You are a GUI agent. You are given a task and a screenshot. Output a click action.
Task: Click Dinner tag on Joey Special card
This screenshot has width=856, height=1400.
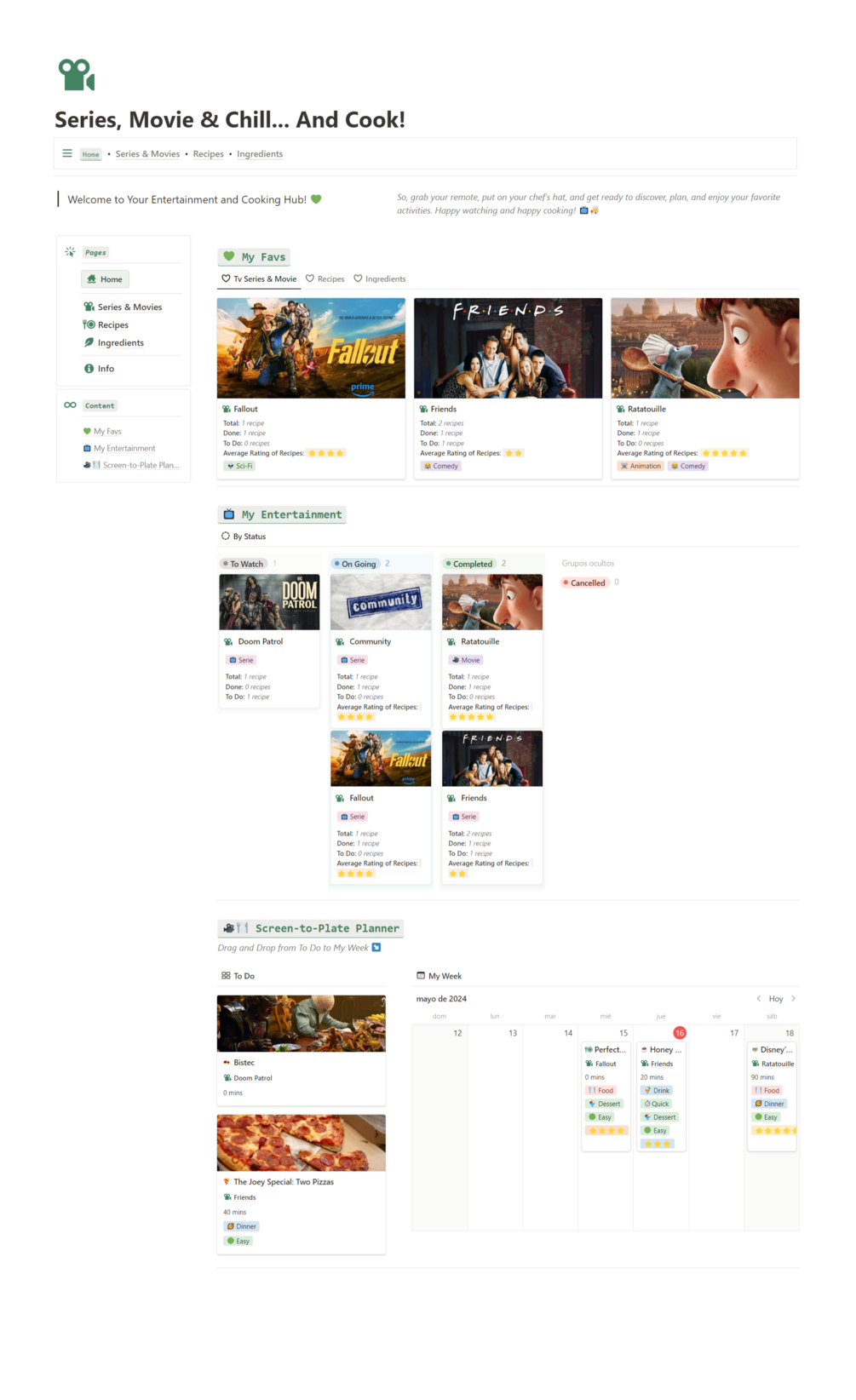coord(242,1227)
